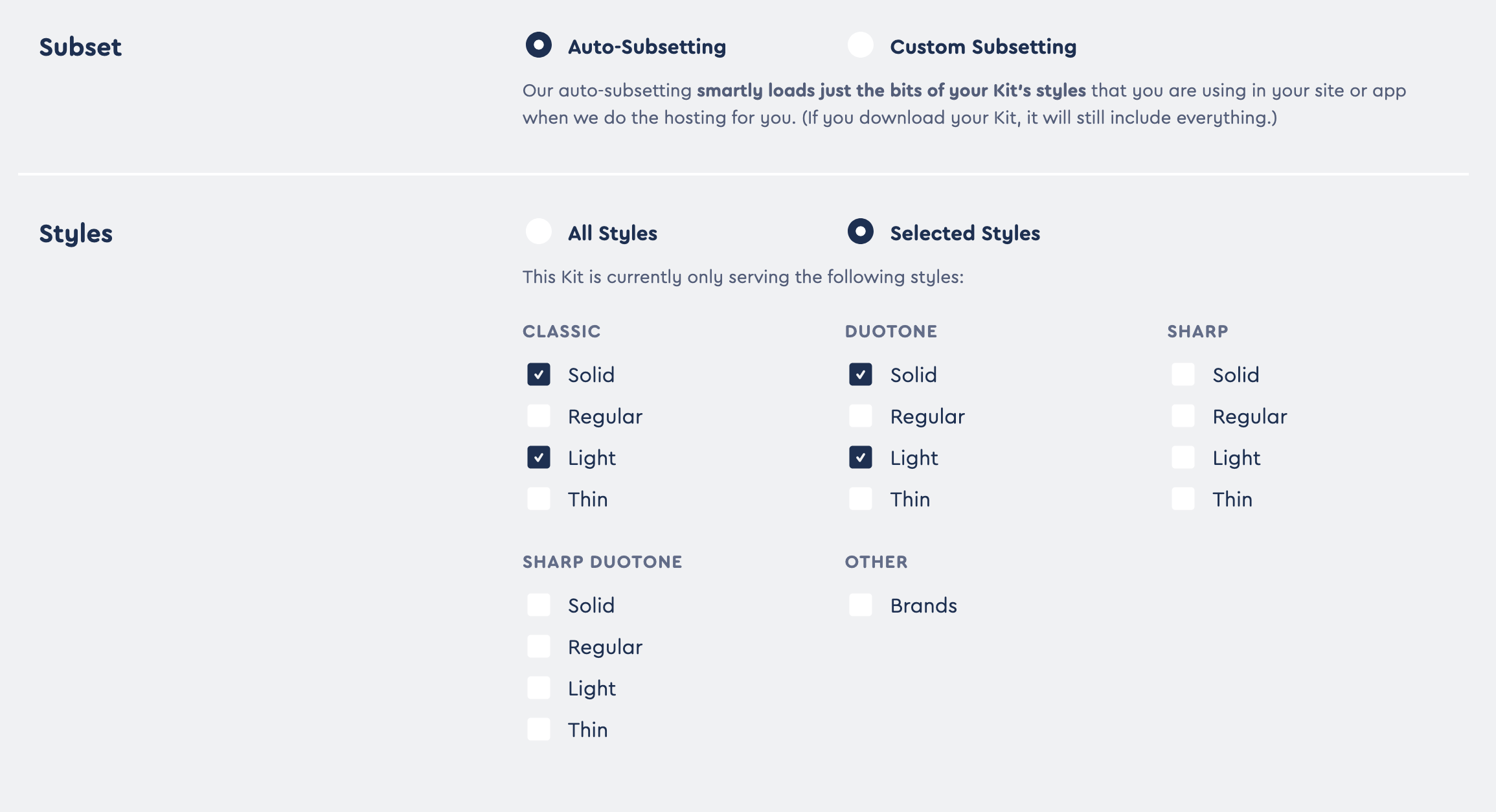Uncheck the Duotone Solid checkbox
Viewport: 1496px width, 812px height.
pos(861,374)
